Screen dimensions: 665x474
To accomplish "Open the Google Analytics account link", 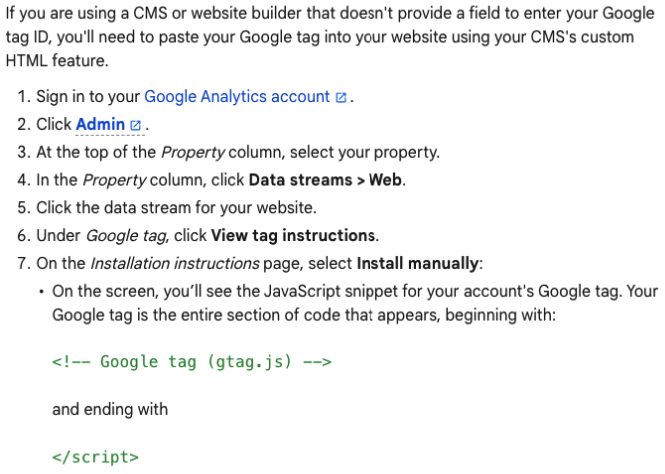I will pos(236,97).
